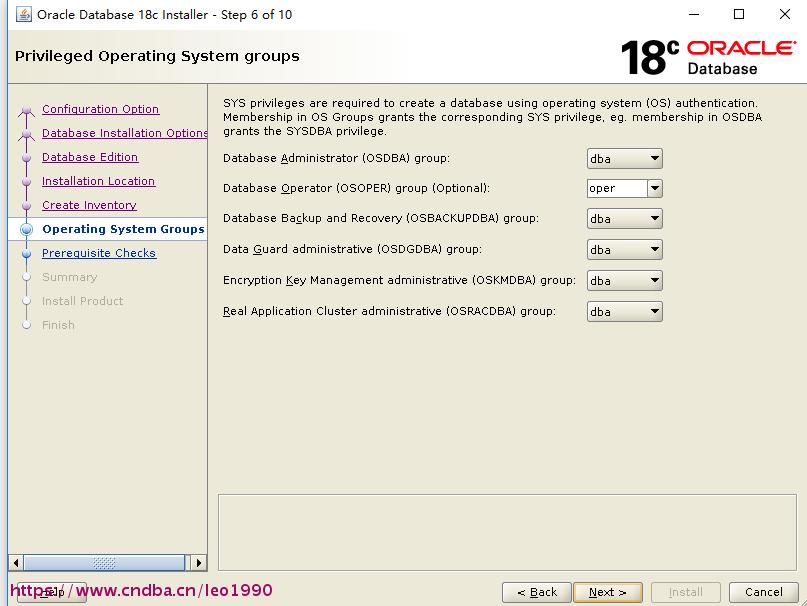Go to Database Installation Options step
The height and width of the screenshot is (606, 807).
(125, 133)
